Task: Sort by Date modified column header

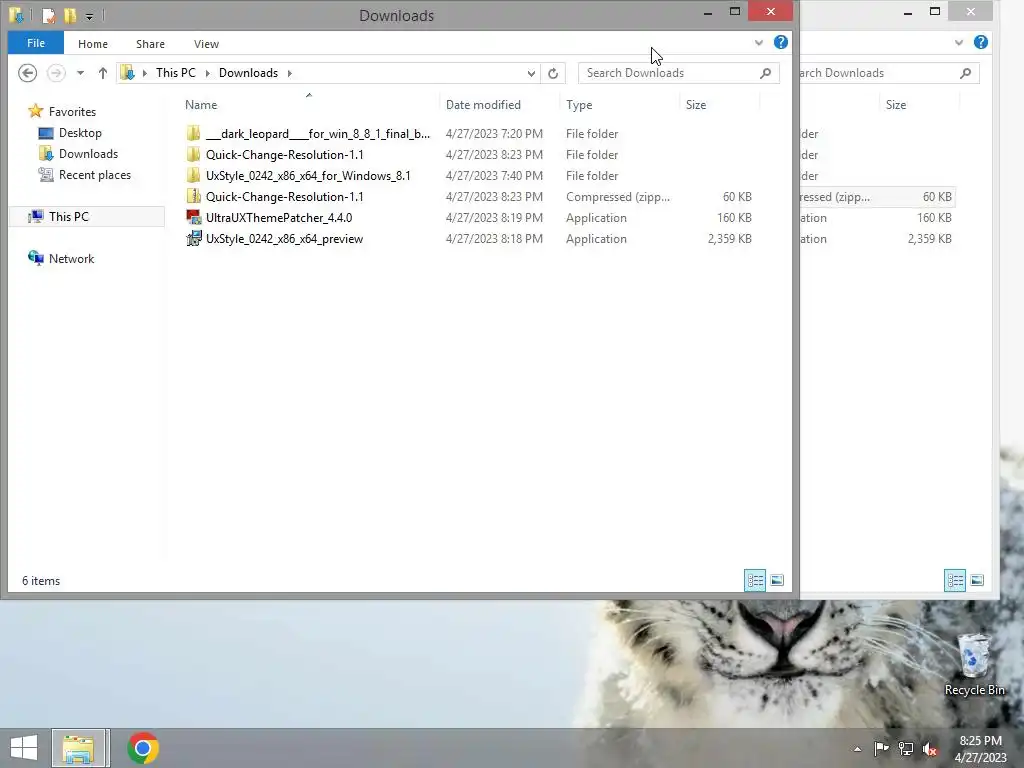Action: coord(483,104)
